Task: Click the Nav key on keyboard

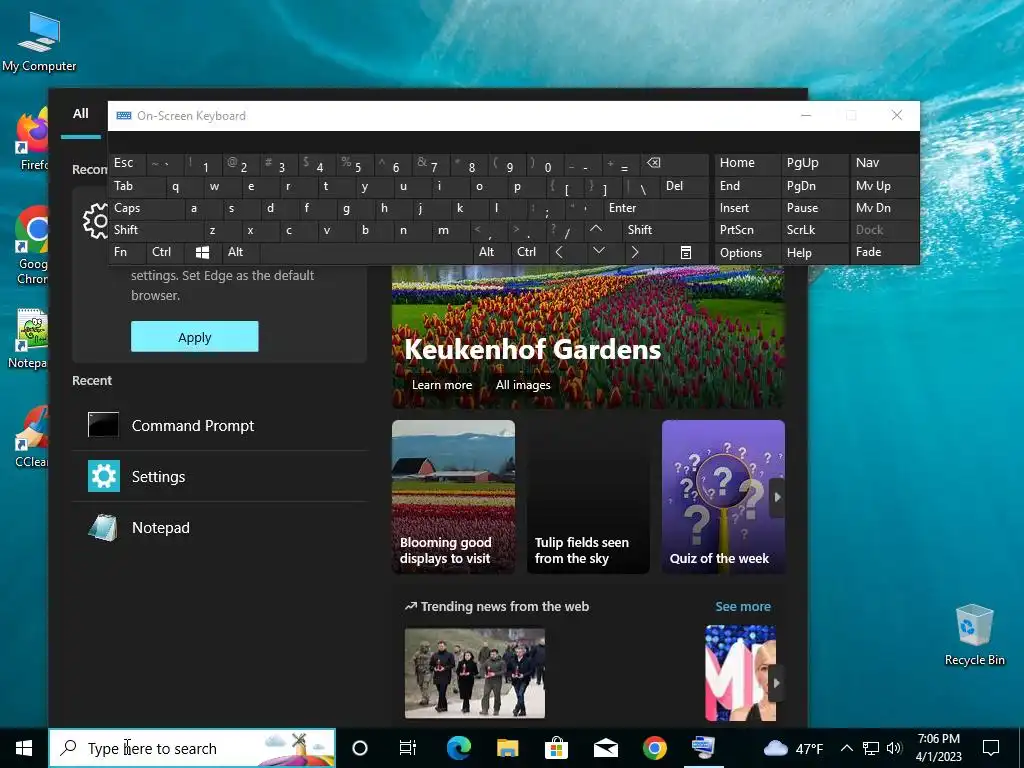Action: pos(884,163)
